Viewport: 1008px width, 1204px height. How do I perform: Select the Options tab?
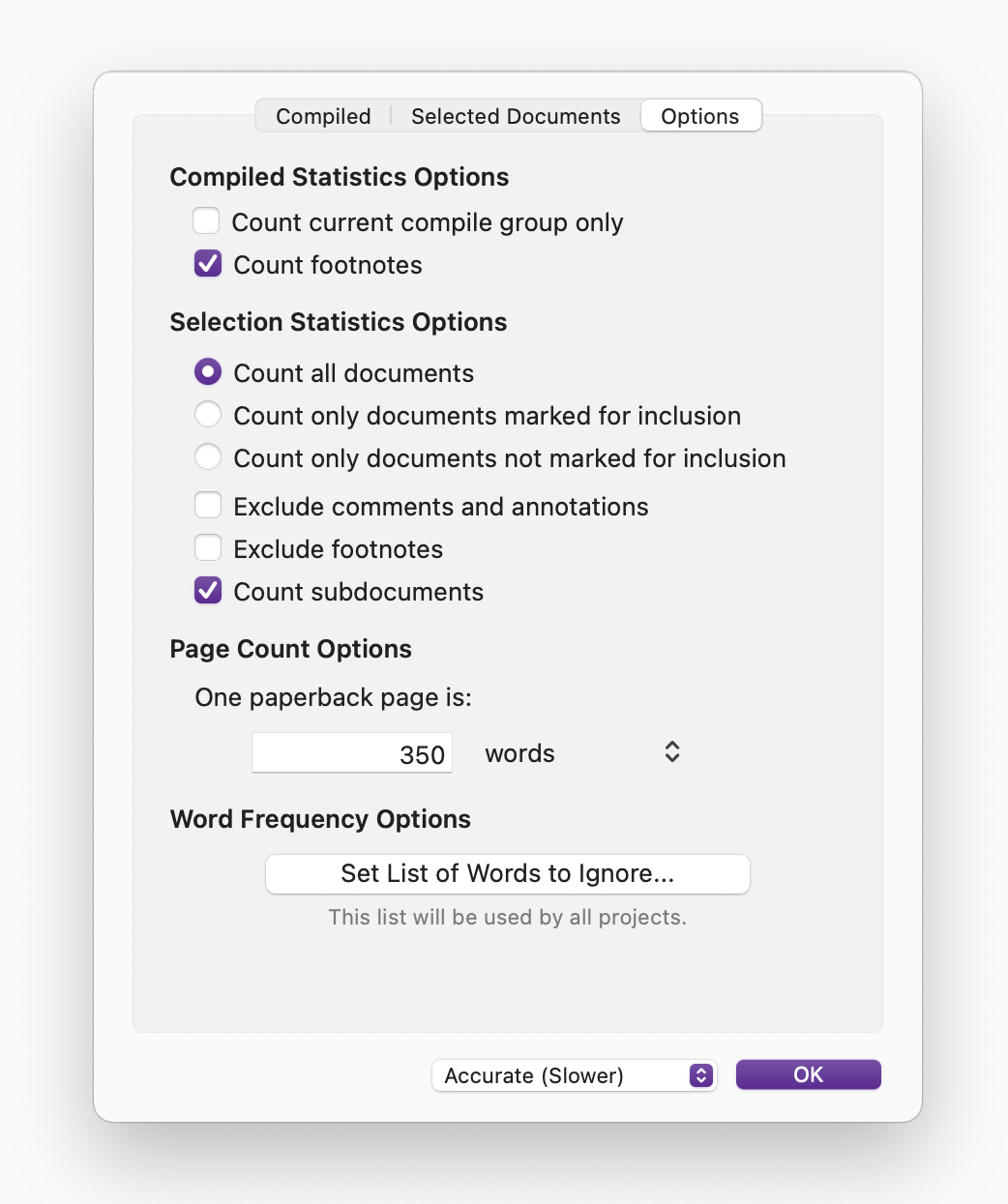[x=699, y=116]
